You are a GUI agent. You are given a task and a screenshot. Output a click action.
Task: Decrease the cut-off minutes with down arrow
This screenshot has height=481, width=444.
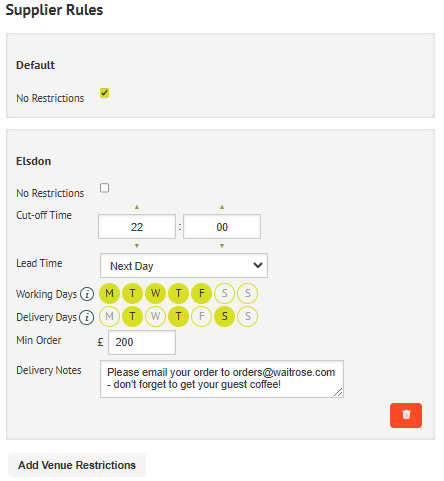point(222,246)
